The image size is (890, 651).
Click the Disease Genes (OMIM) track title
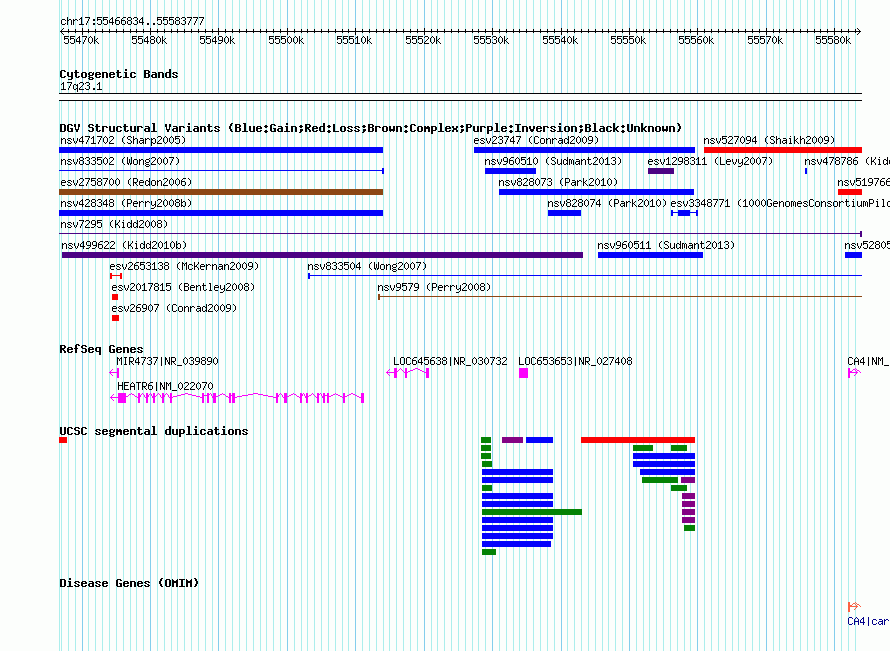click(129, 583)
